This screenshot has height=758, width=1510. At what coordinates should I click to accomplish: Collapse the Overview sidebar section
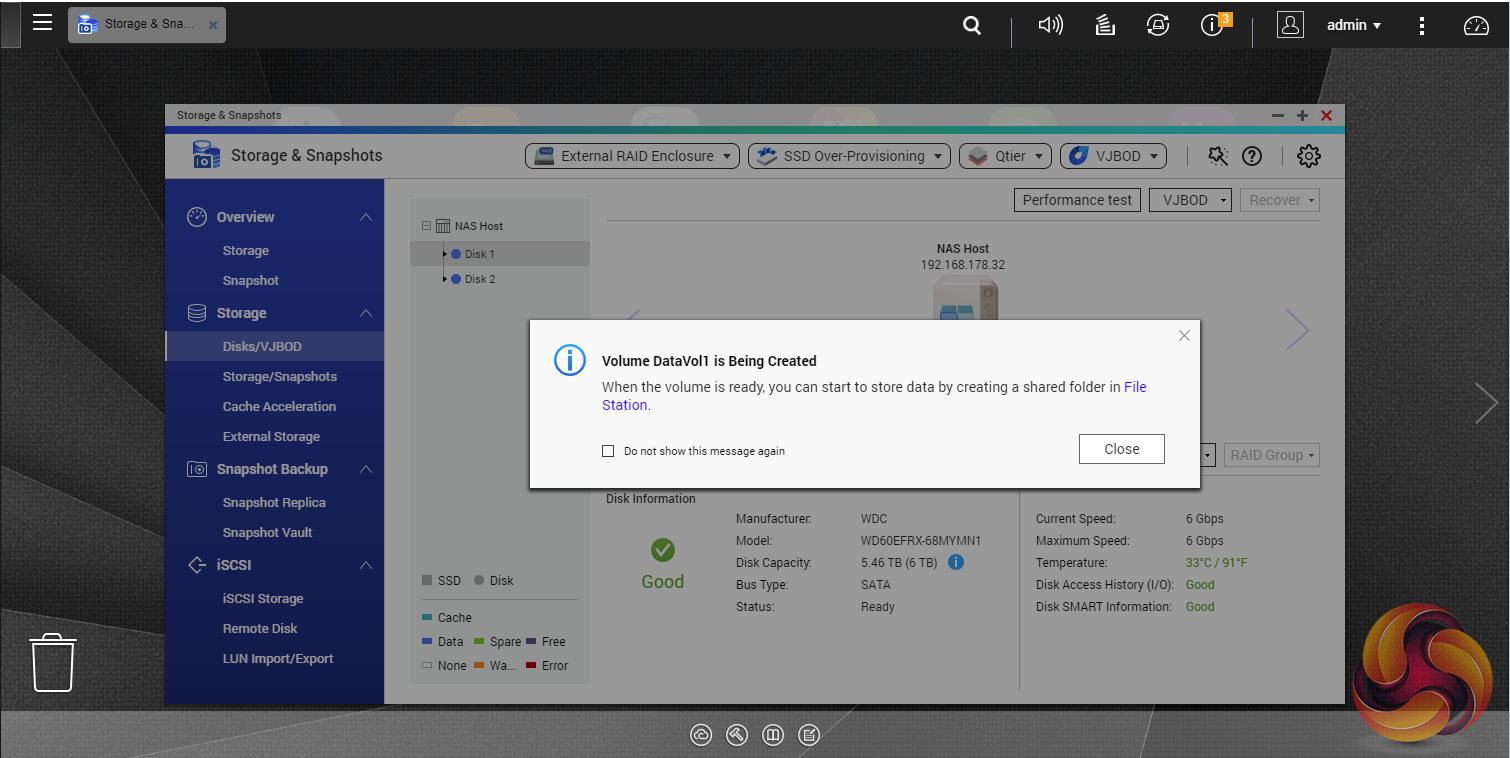[x=366, y=217]
